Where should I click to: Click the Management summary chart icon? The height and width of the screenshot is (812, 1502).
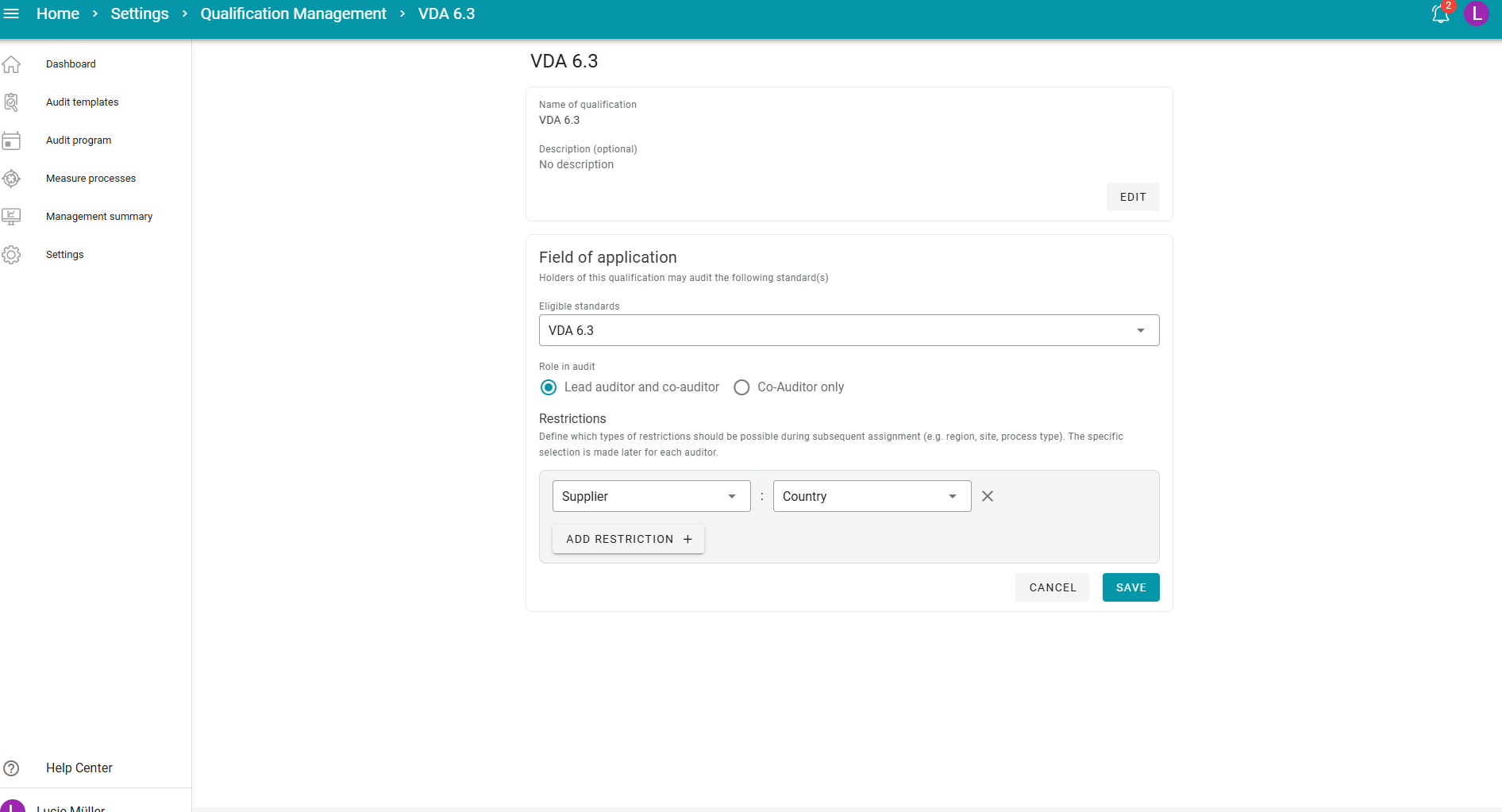coord(12,217)
